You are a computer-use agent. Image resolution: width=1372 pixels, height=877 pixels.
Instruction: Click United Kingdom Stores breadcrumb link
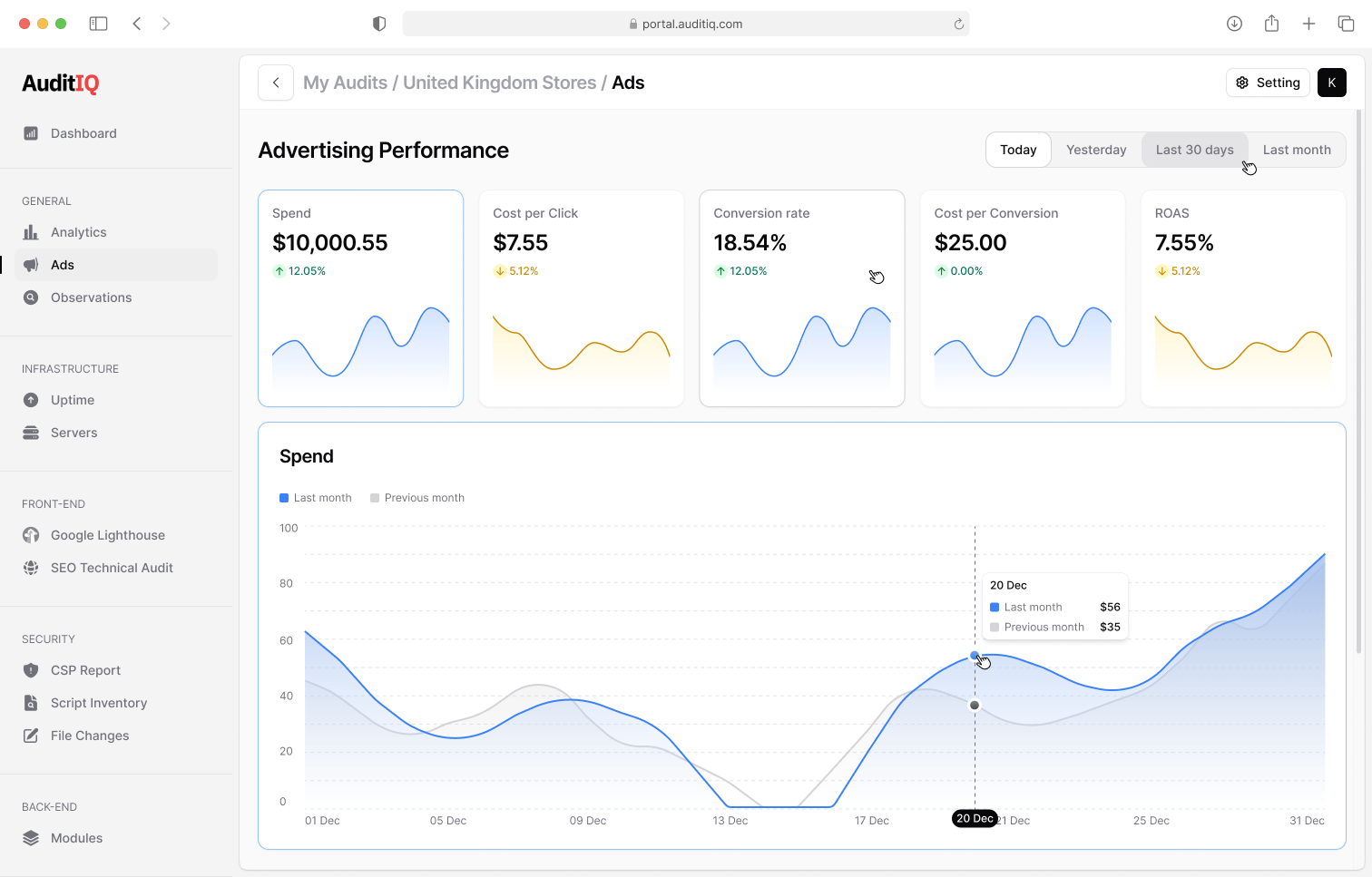499,83
